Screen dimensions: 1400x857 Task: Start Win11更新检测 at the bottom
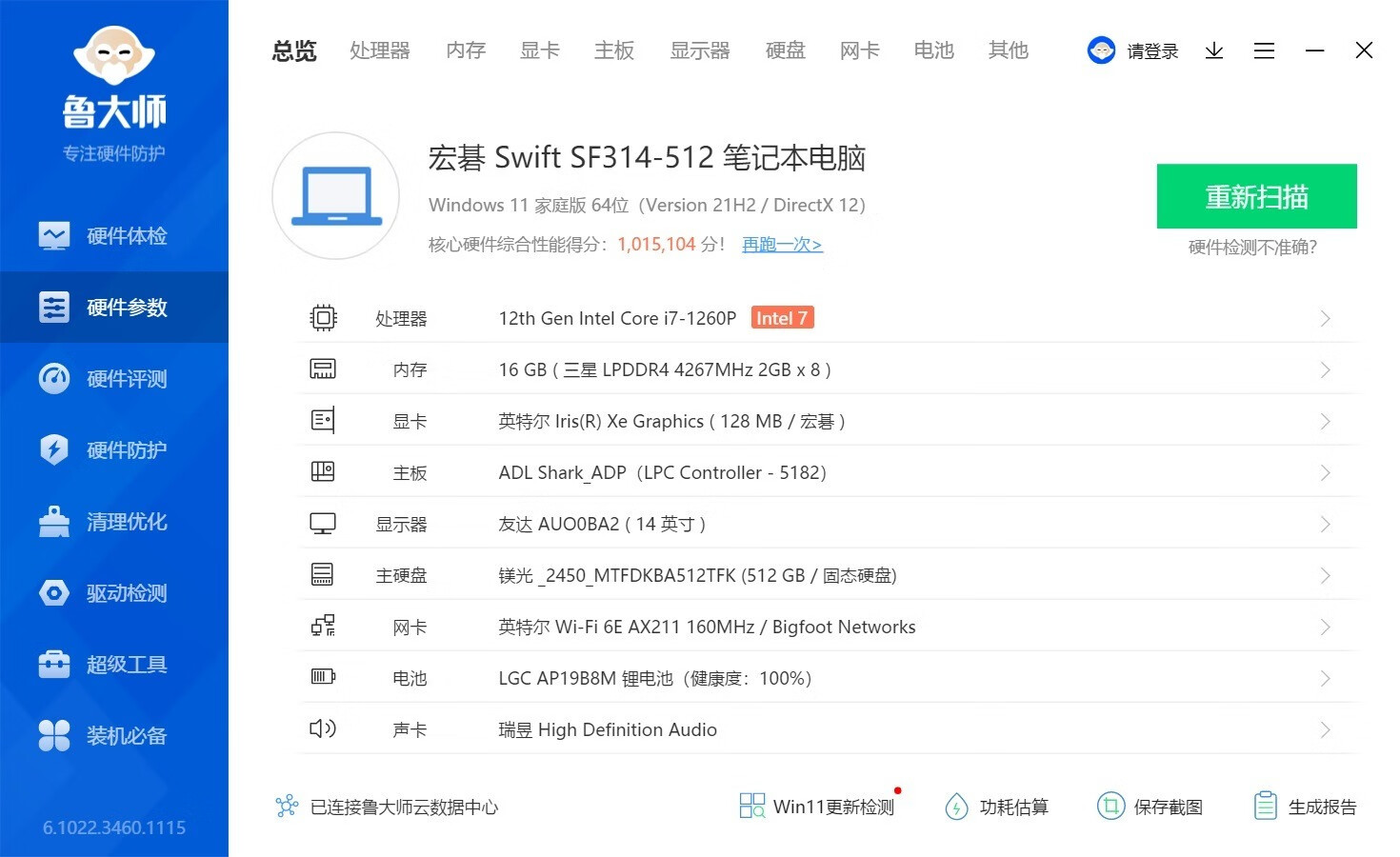coord(817,807)
